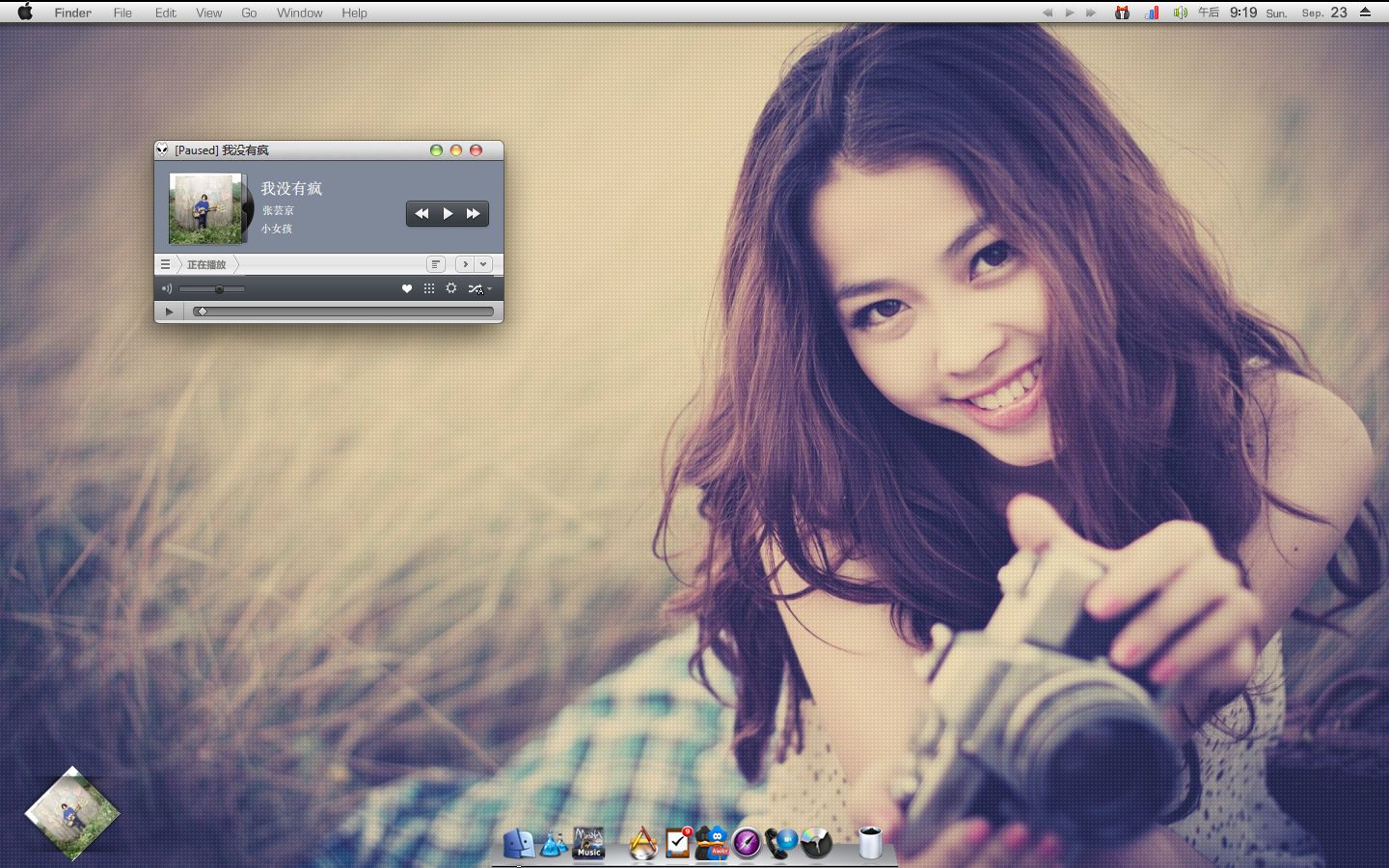The width and height of the screenshot is (1389, 868).
Task: Open the grid dots icon in player
Action: [x=429, y=288]
